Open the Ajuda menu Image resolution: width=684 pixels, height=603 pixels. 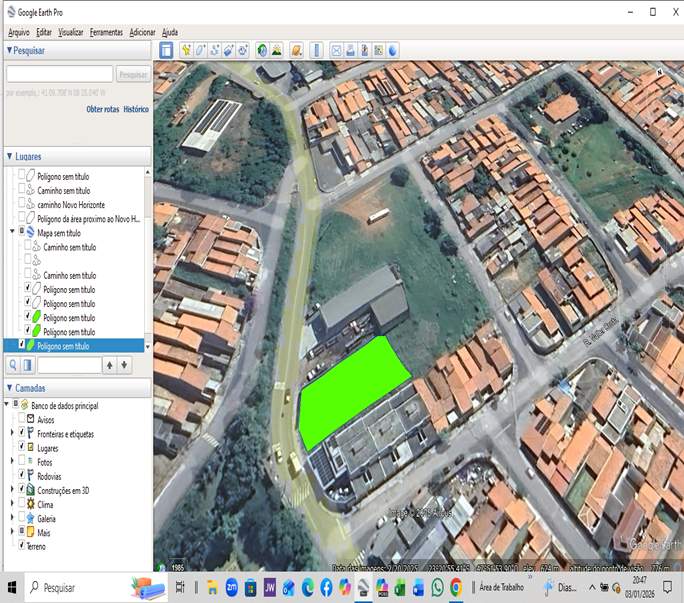tap(170, 32)
